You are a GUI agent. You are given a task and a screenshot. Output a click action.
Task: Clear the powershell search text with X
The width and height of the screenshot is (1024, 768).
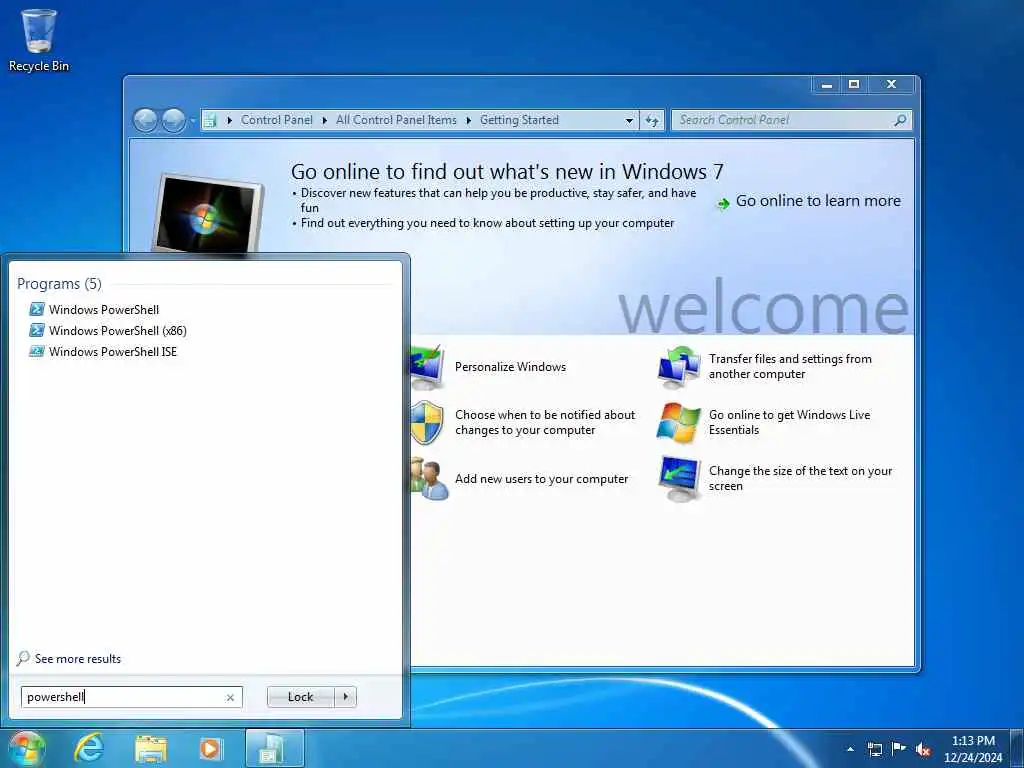click(x=230, y=697)
